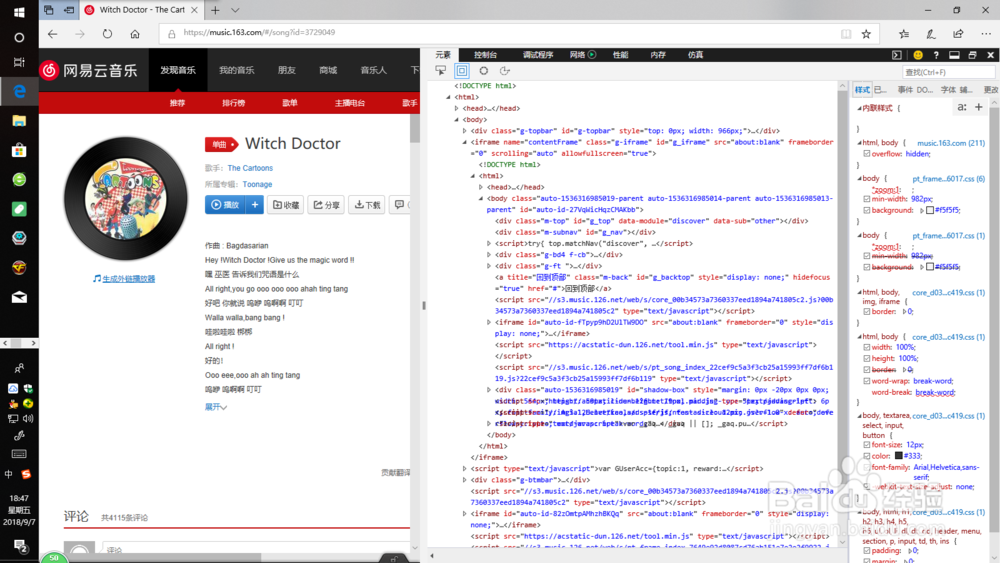Toggle the height: 100% property checkbox
Image resolution: width=1000 pixels, height=563 pixels.
867,358
